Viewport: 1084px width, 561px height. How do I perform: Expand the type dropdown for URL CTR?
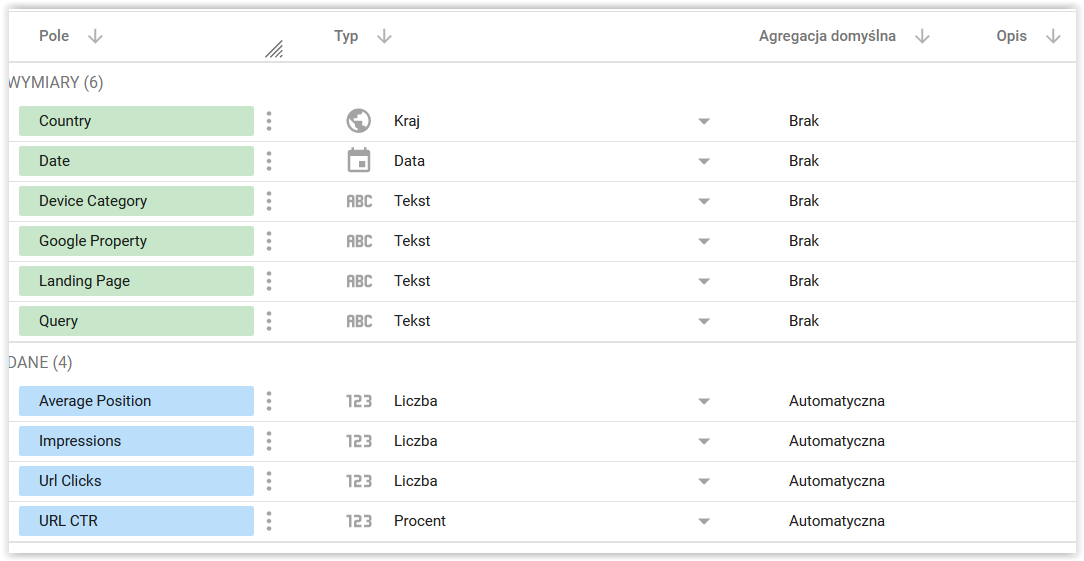(x=704, y=522)
